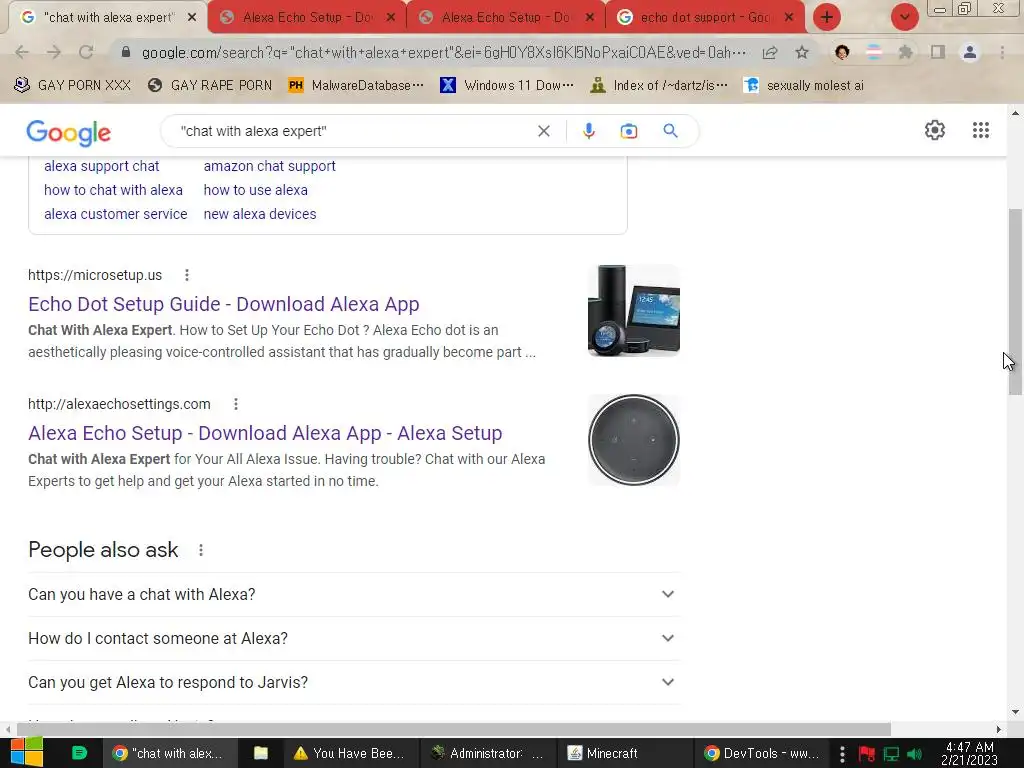Open the Windows Start menu
1024x768 pixels.
[27, 753]
